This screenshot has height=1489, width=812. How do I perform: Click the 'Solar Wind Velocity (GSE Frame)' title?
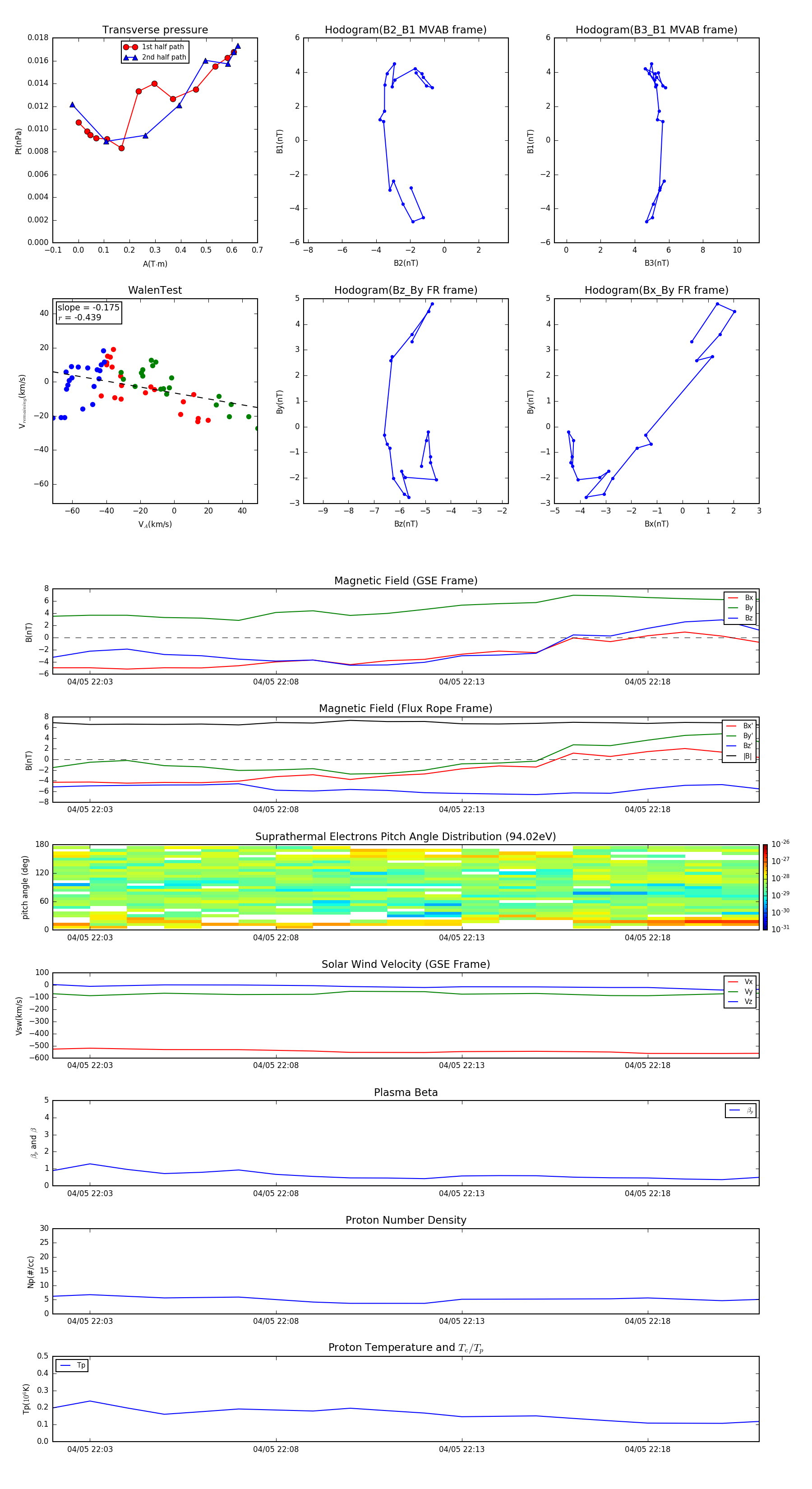(x=406, y=964)
